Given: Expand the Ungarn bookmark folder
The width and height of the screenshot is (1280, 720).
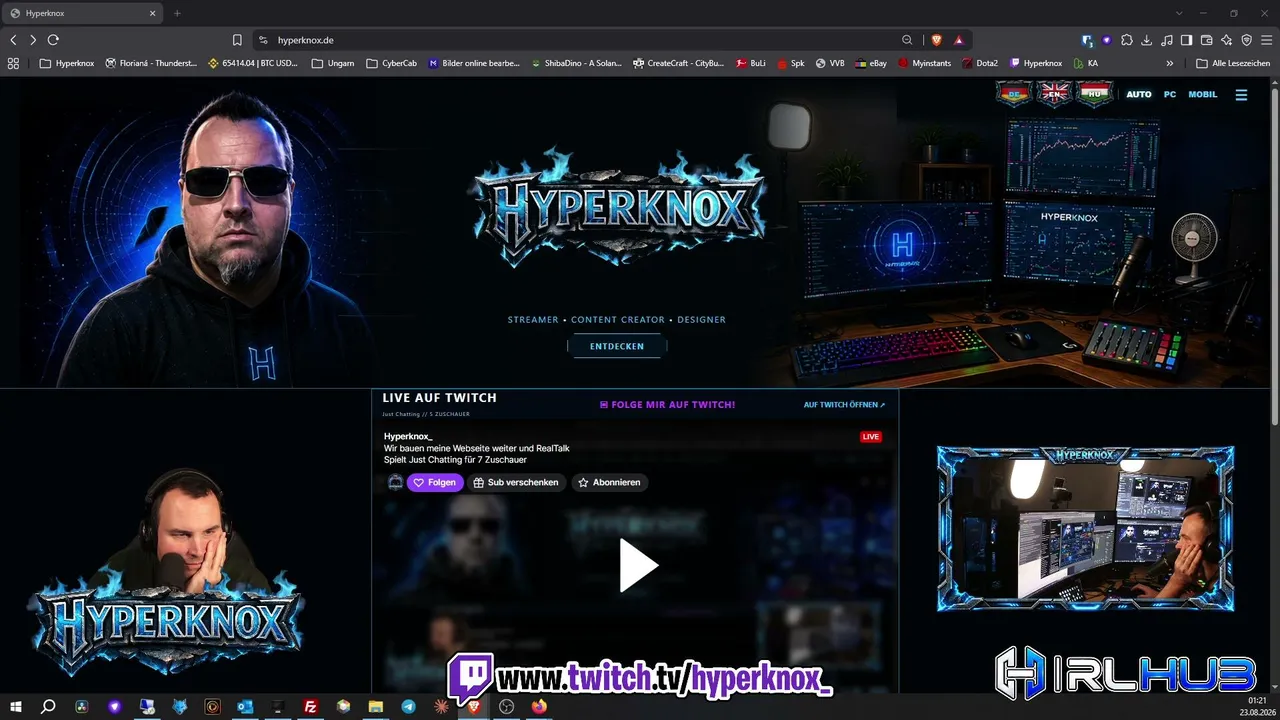Looking at the screenshot, I should click(x=333, y=63).
